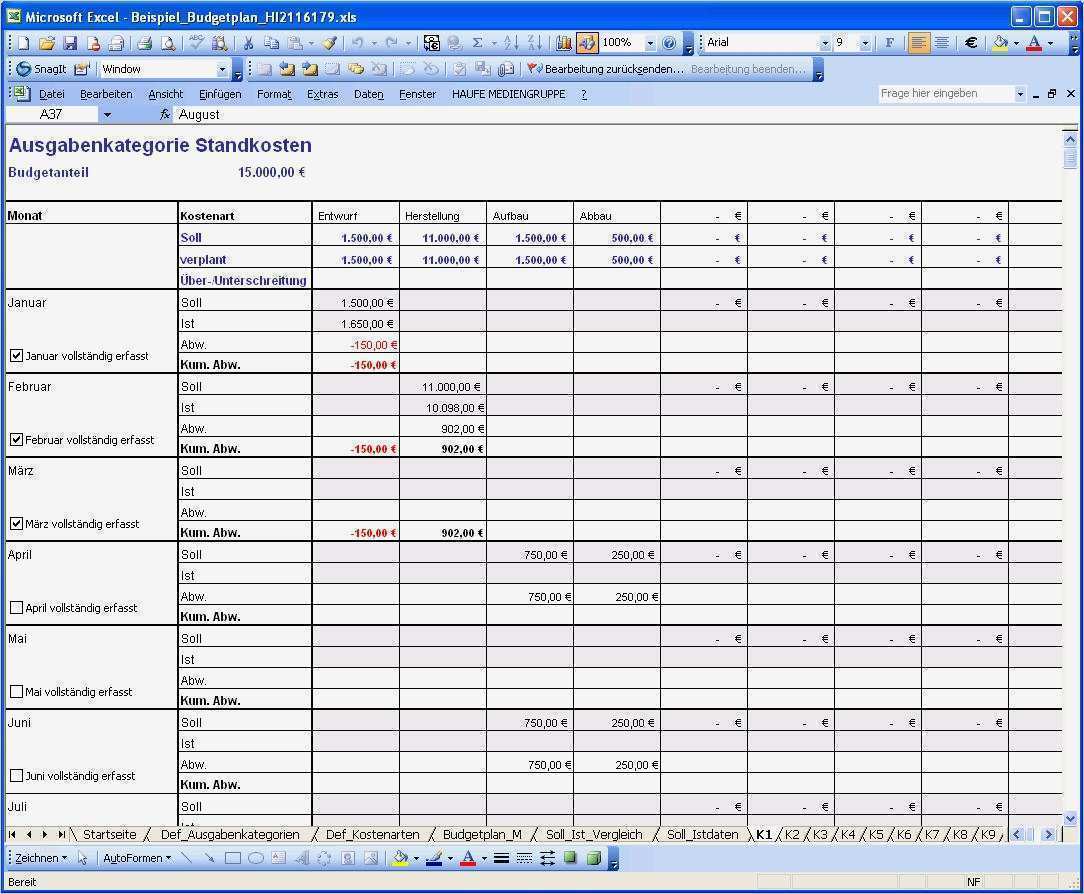Open Excel help question mark icon
1084x894 pixels.
(669, 43)
